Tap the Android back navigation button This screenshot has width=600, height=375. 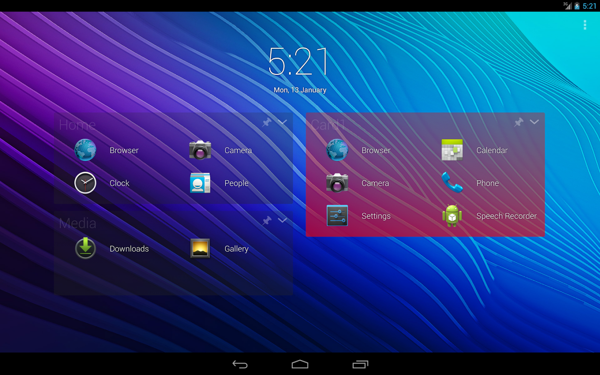tap(240, 364)
